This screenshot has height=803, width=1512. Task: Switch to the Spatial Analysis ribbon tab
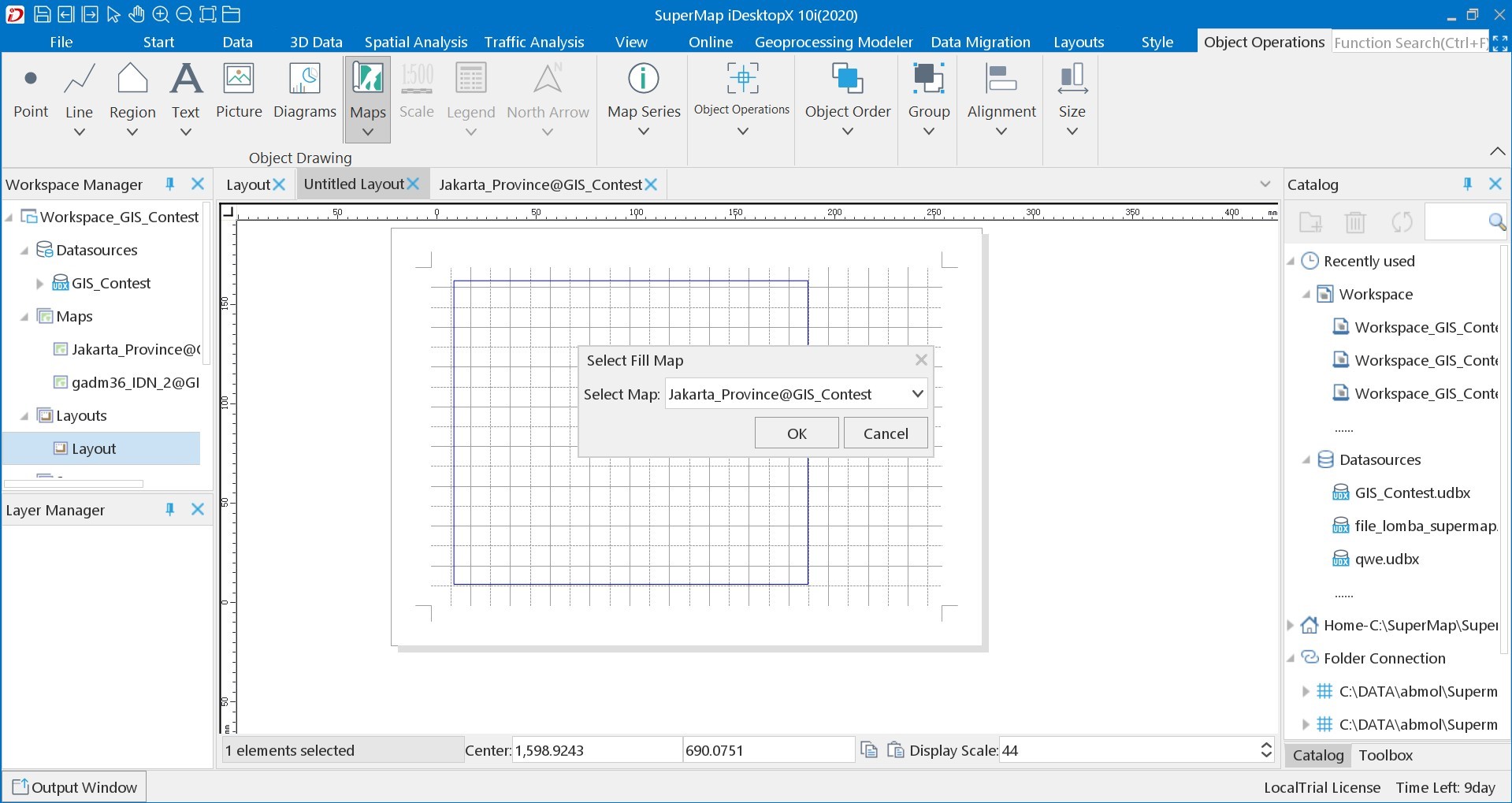pos(416,42)
